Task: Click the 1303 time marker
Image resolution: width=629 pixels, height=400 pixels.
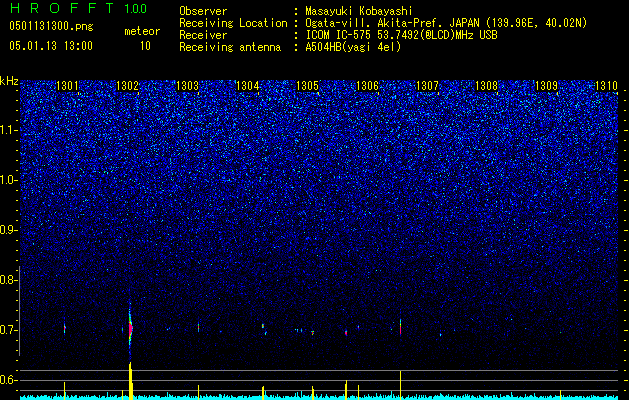Action: point(187,85)
